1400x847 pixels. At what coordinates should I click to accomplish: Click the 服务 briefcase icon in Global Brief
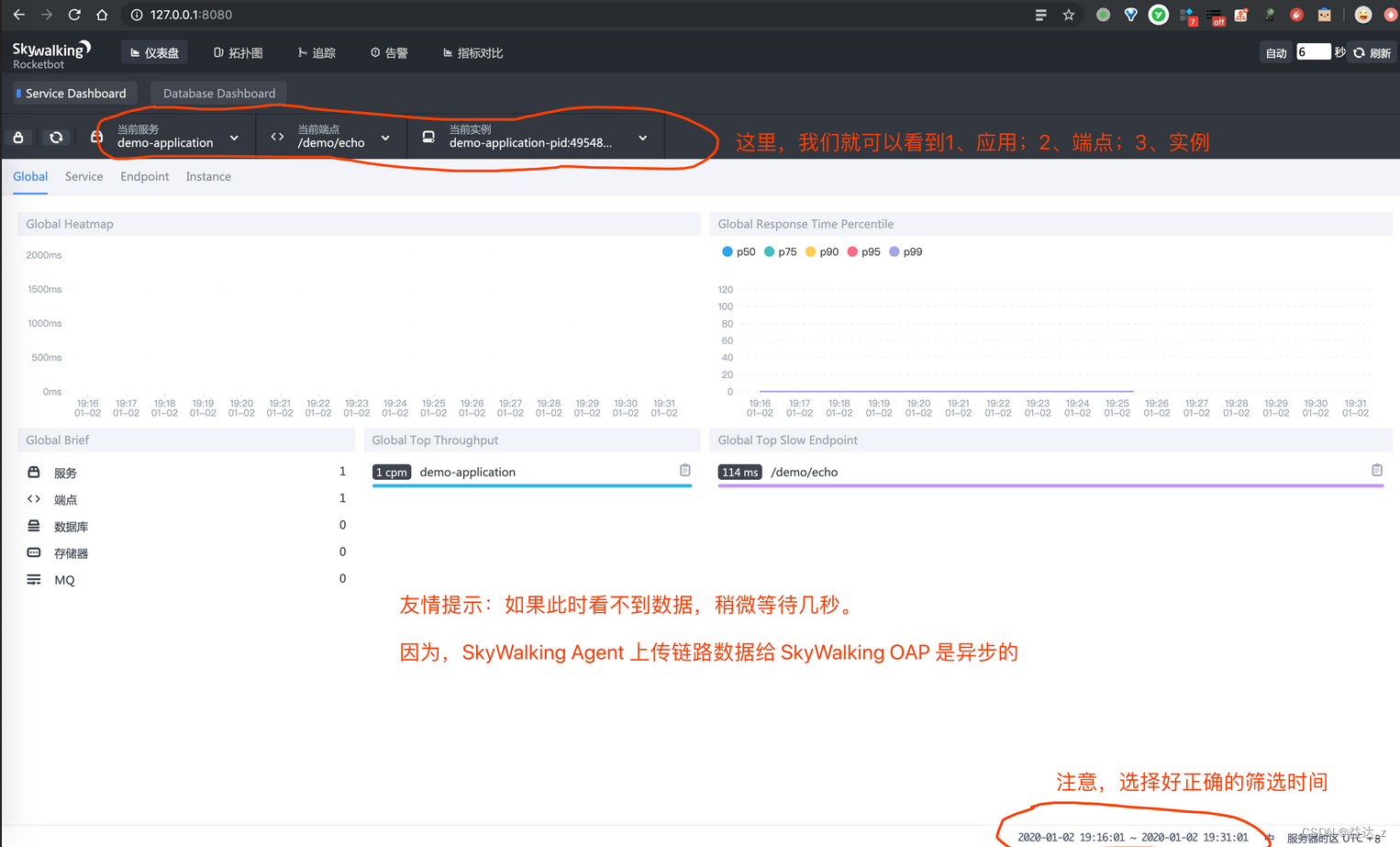34,472
